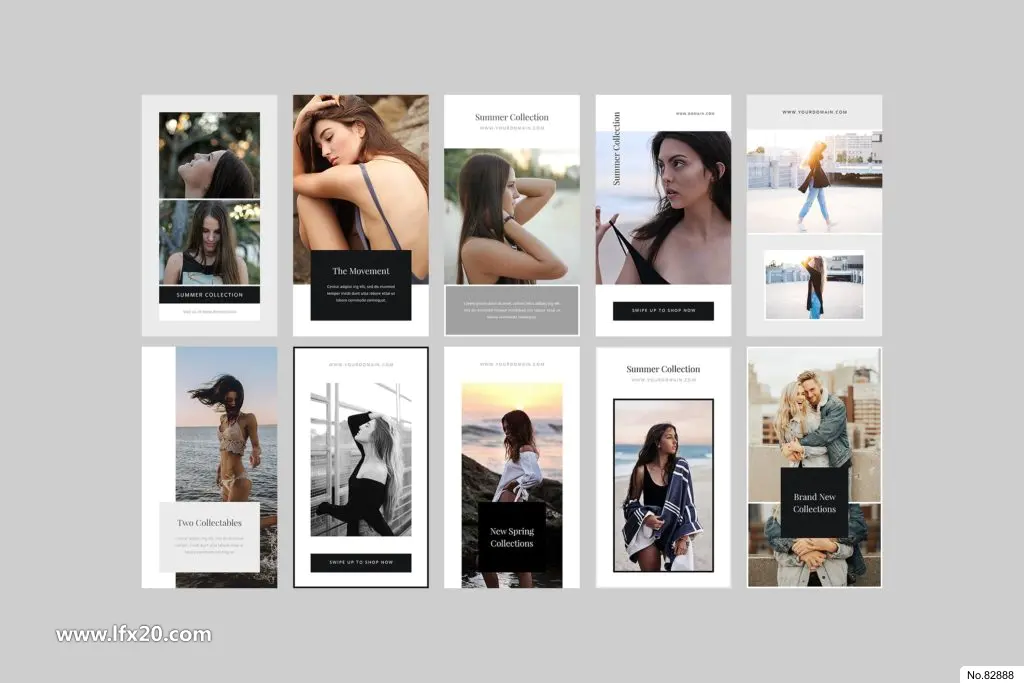
Task: Click "Two Collectables" title
Action: point(209,523)
